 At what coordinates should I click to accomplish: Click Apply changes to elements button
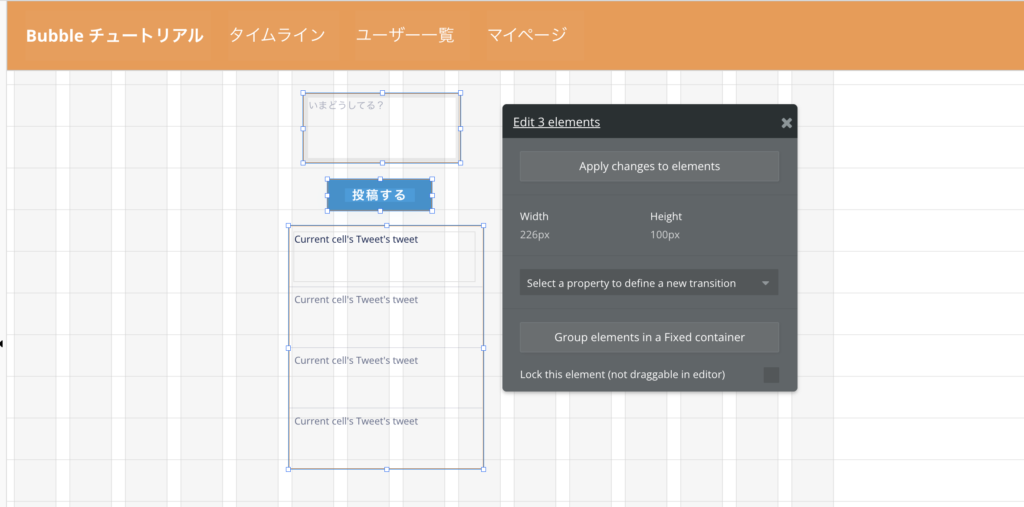click(649, 167)
